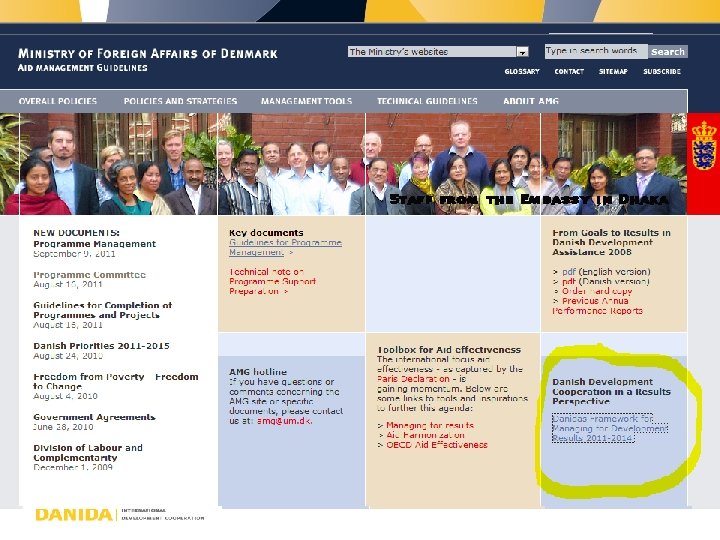Open the Management Tools menu
The width and height of the screenshot is (720, 540).
click(x=306, y=101)
